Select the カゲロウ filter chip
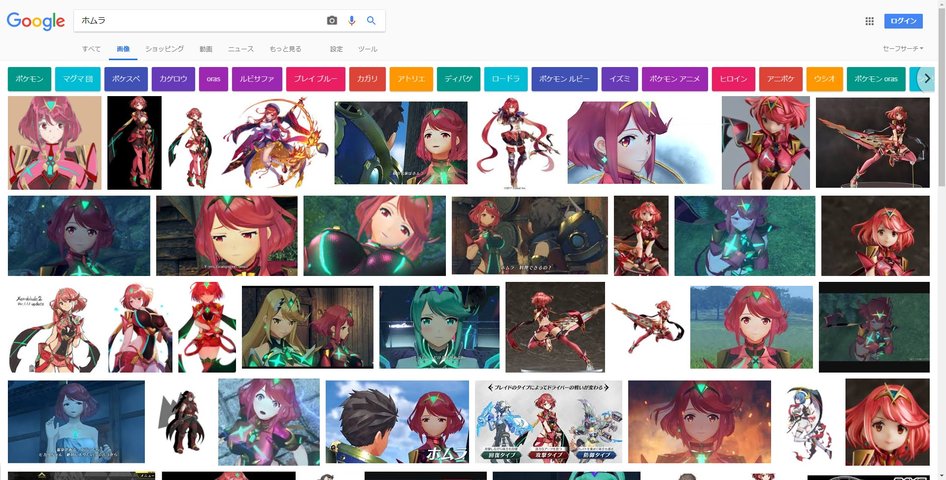Viewport: 946px width, 480px height. 174,79
